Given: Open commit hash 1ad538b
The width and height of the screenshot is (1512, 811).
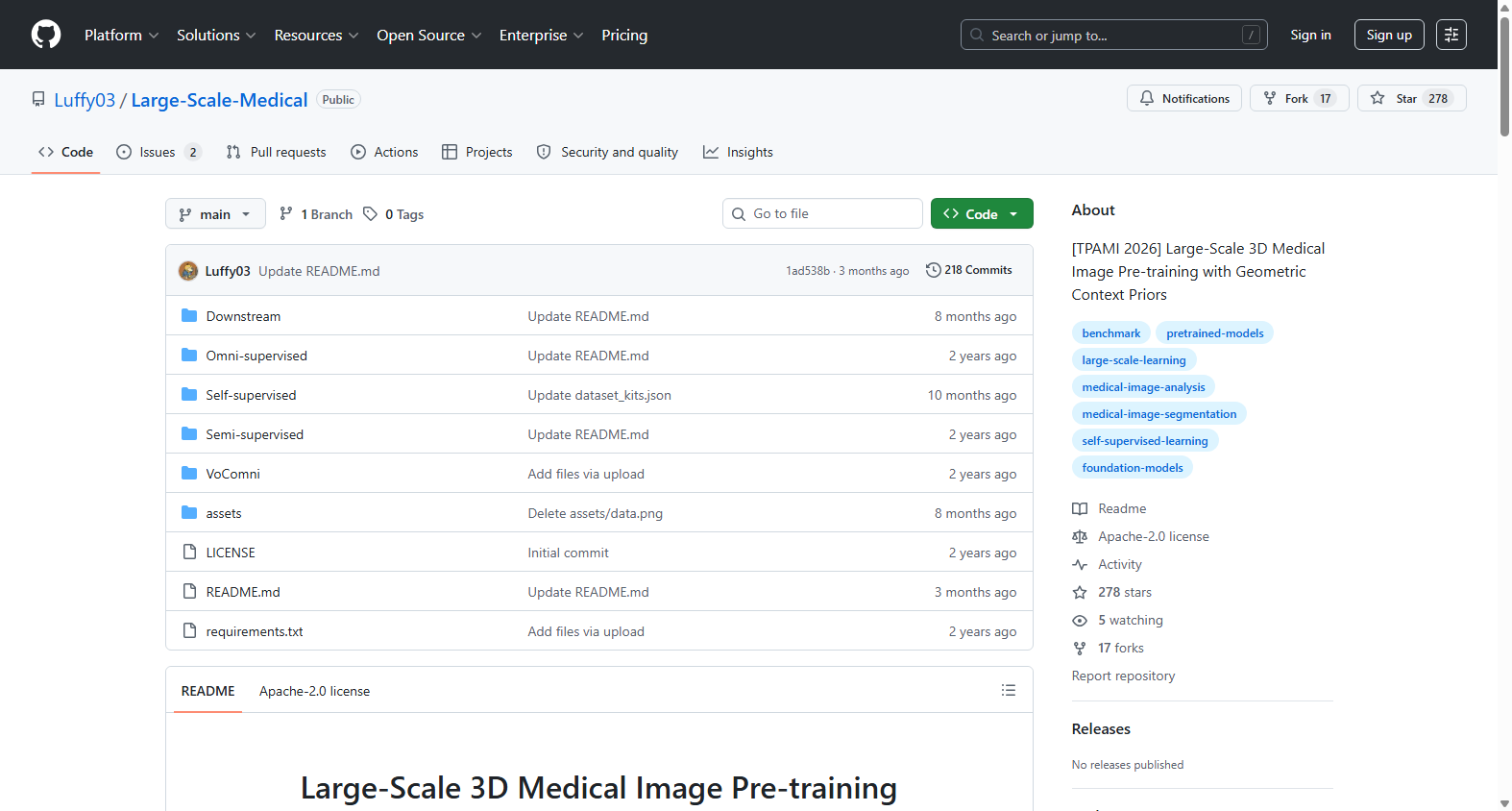Looking at the screenshot, I should coord(808,271).
